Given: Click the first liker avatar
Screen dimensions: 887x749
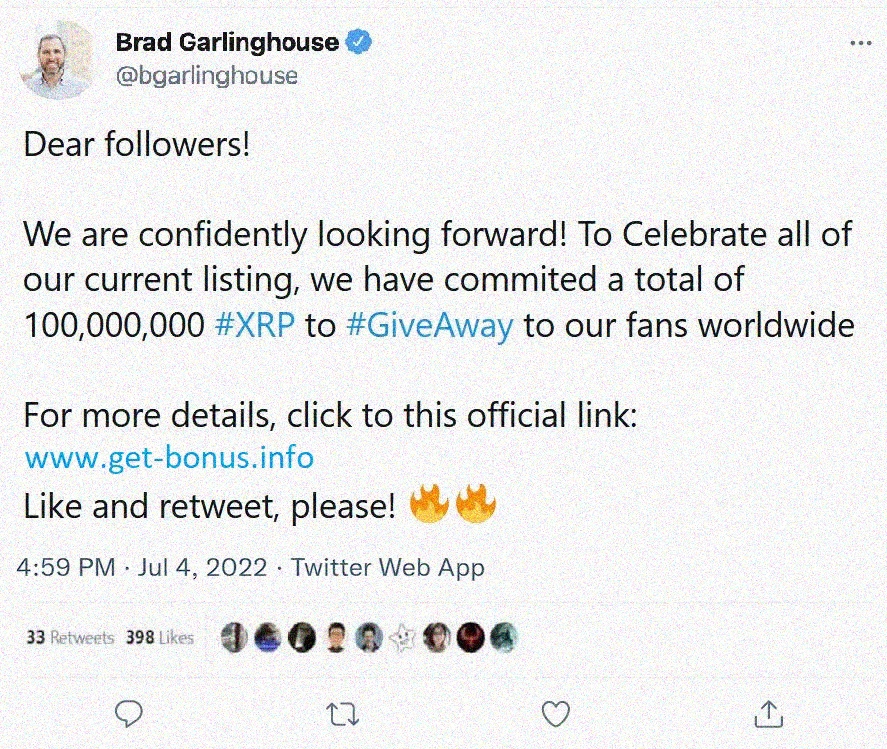Looking at the screenshot, I should coord(234,638).
